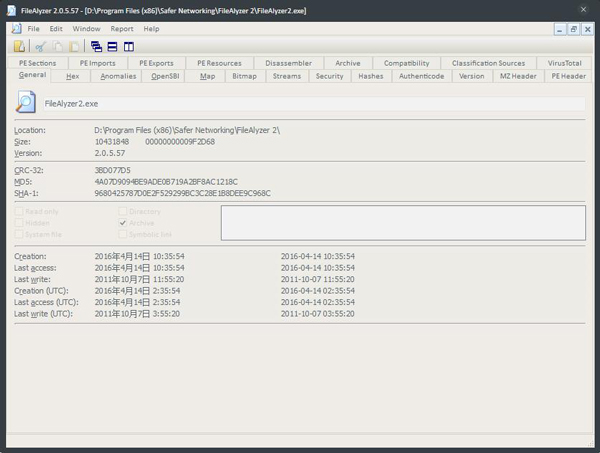The width and height of the screenshot is (600, 453).
Task: Open the Edit menu
Action: coord(56,29)
